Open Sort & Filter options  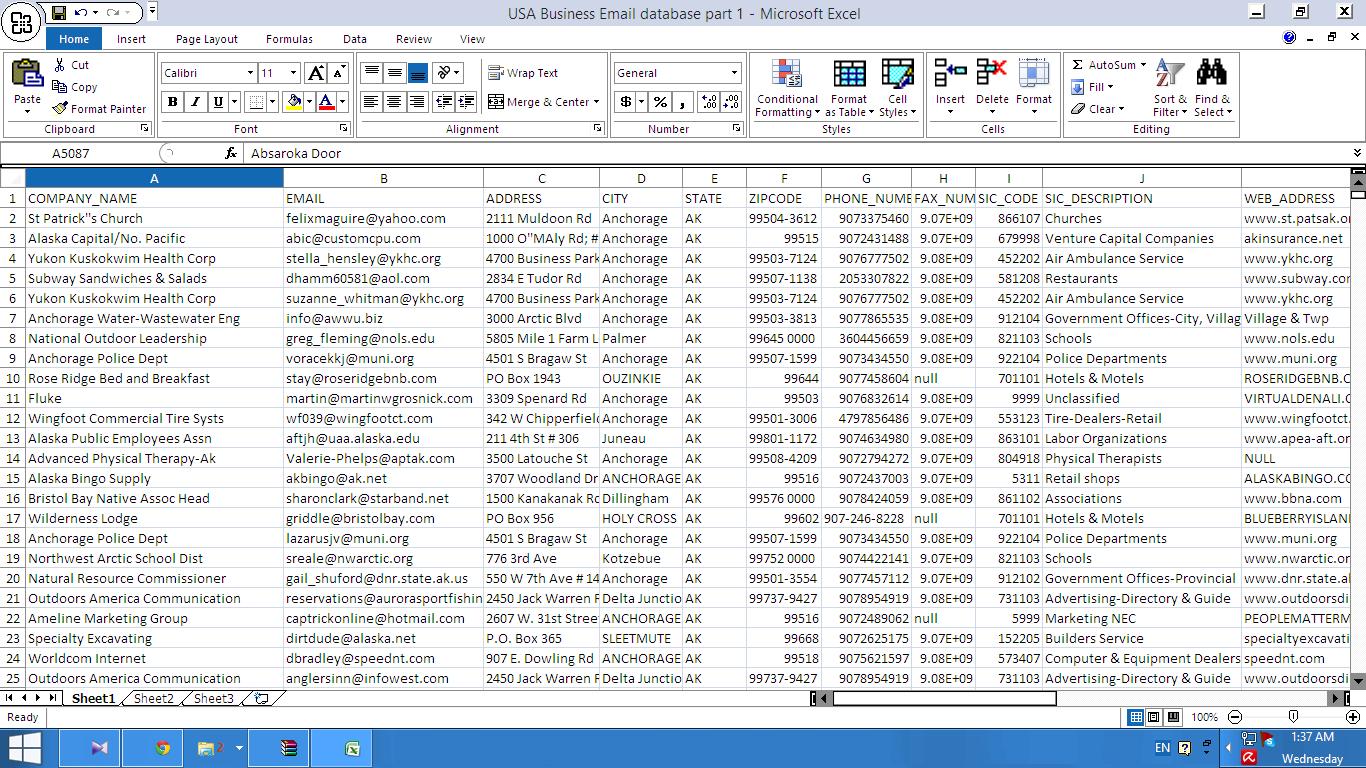point(1169,88)
